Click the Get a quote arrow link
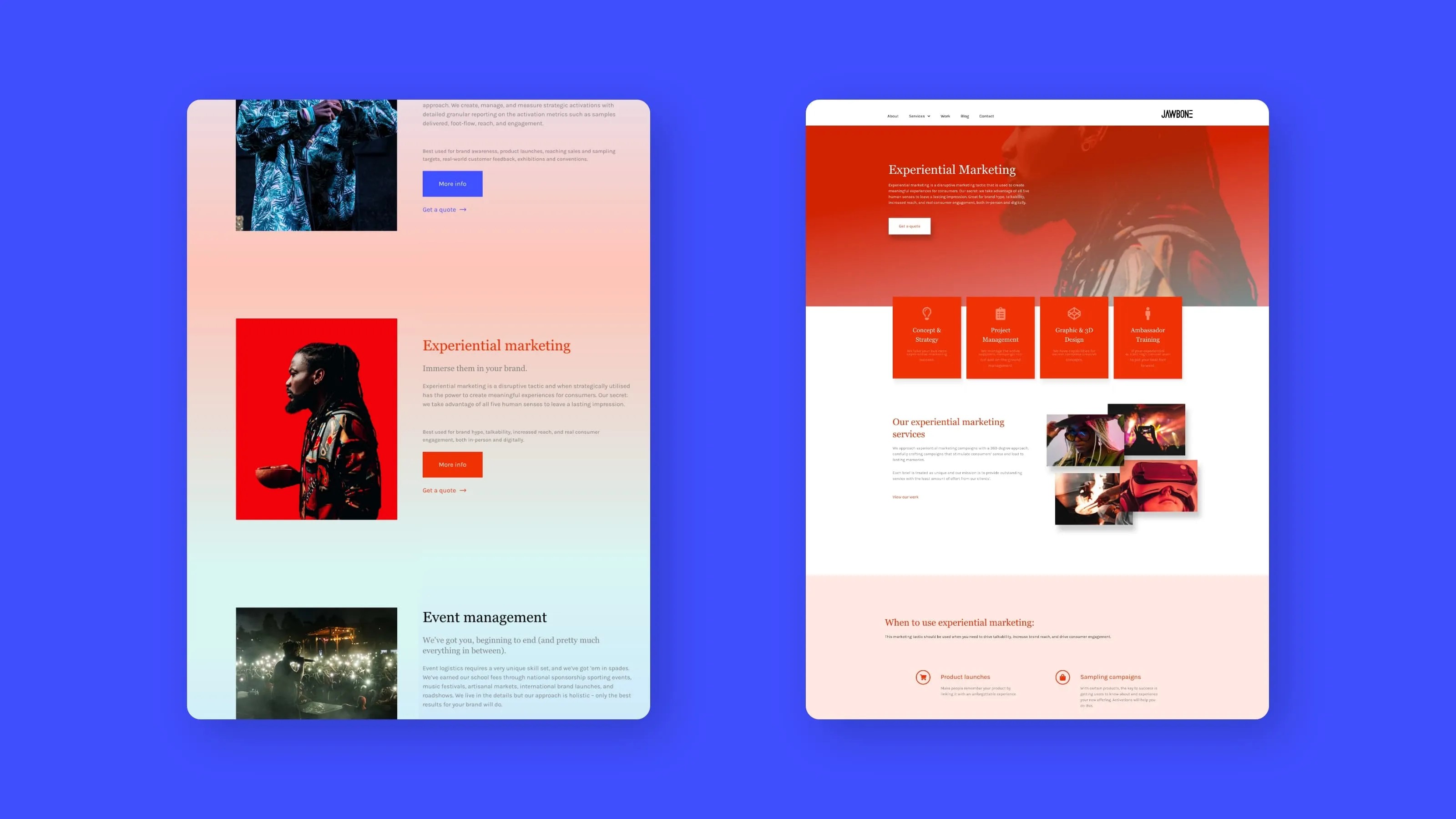This screenshot has height=819, width=1456. (x=444, y=209)
